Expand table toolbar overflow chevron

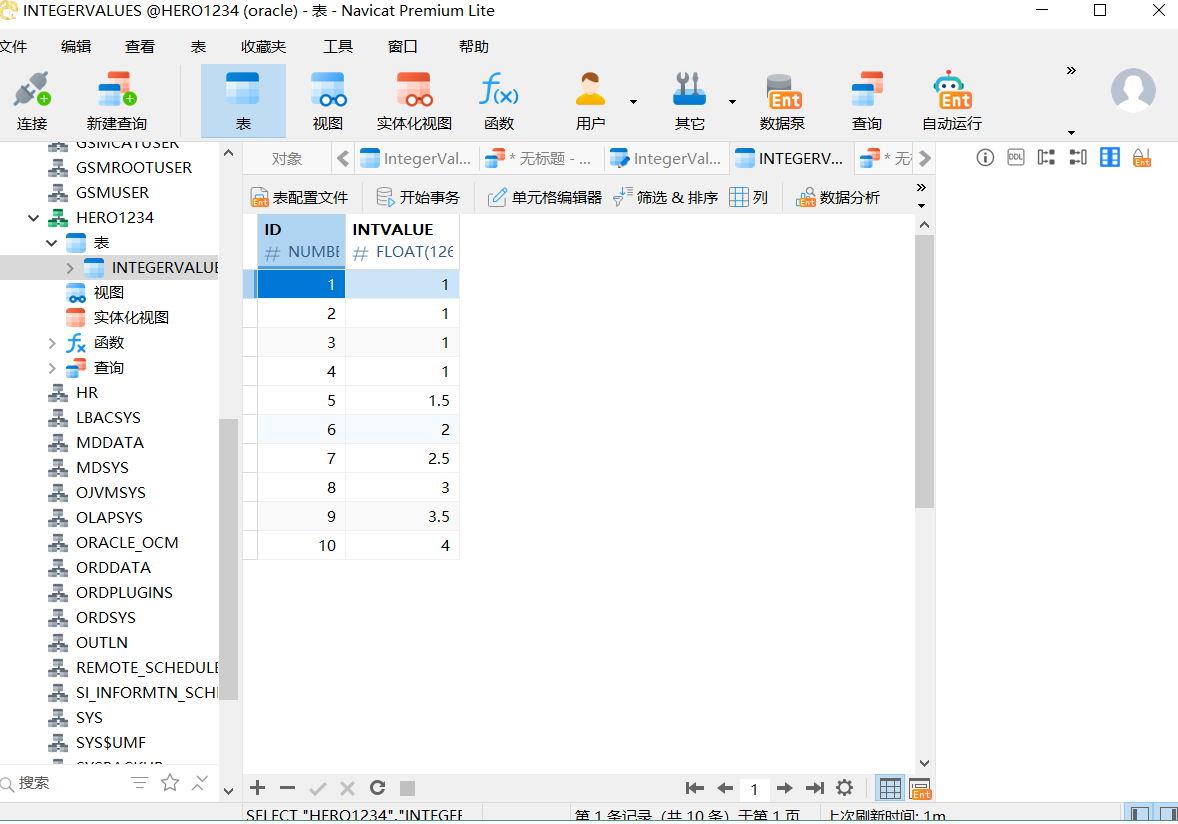coord(922,187)
